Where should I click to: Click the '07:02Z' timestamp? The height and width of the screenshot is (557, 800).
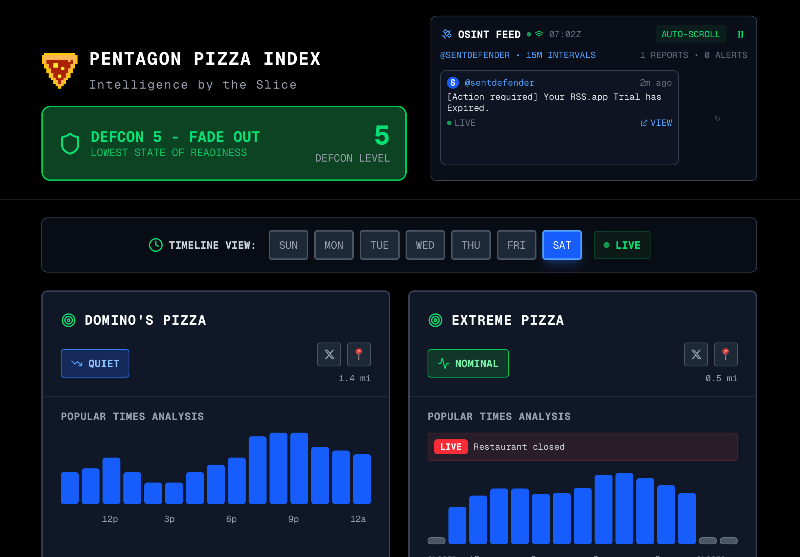[565, 34]
